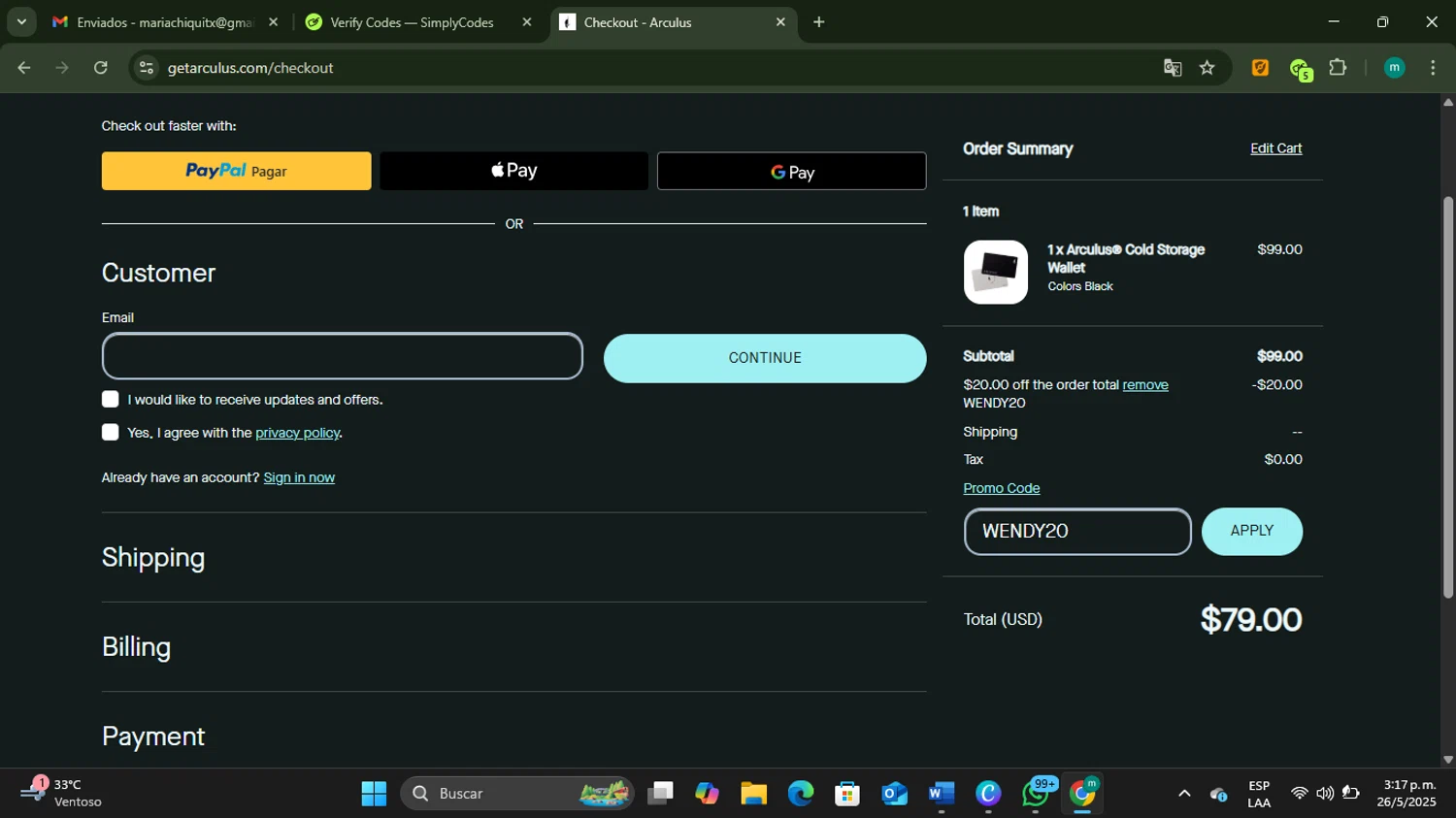Show hidden system tray icons

click(1184, 794)
